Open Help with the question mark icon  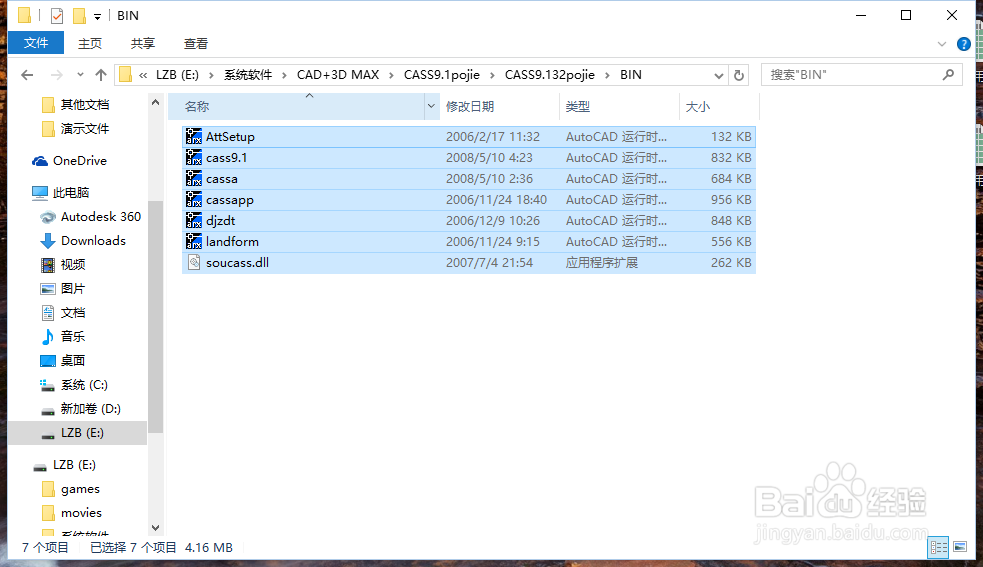tap(964, 44)
